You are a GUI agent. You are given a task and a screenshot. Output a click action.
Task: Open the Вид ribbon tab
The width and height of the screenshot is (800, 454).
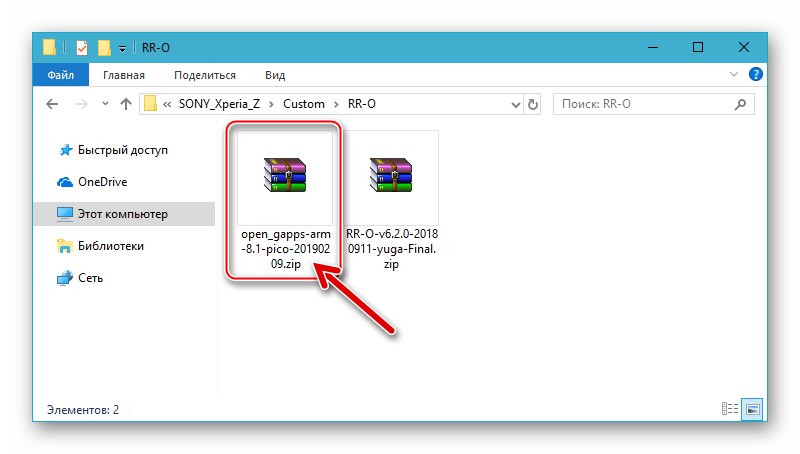pos(275,75)
